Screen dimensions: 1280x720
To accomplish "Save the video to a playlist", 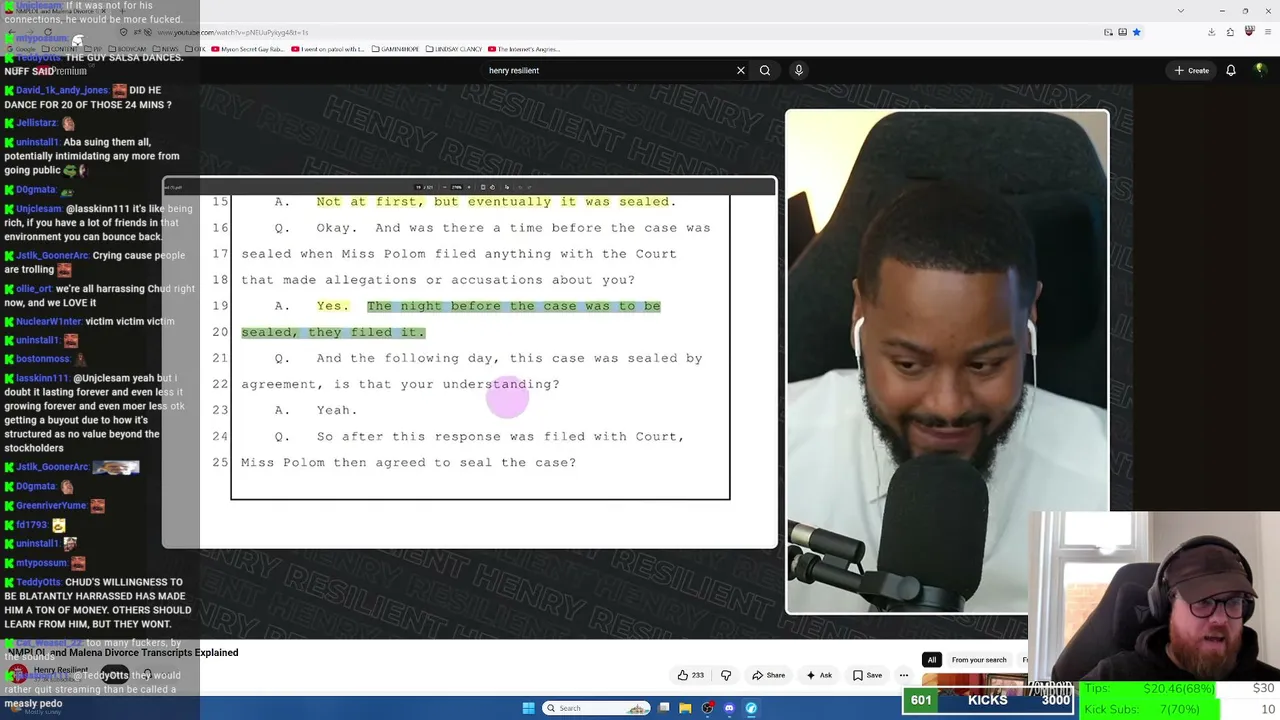I will click(867, 675).
